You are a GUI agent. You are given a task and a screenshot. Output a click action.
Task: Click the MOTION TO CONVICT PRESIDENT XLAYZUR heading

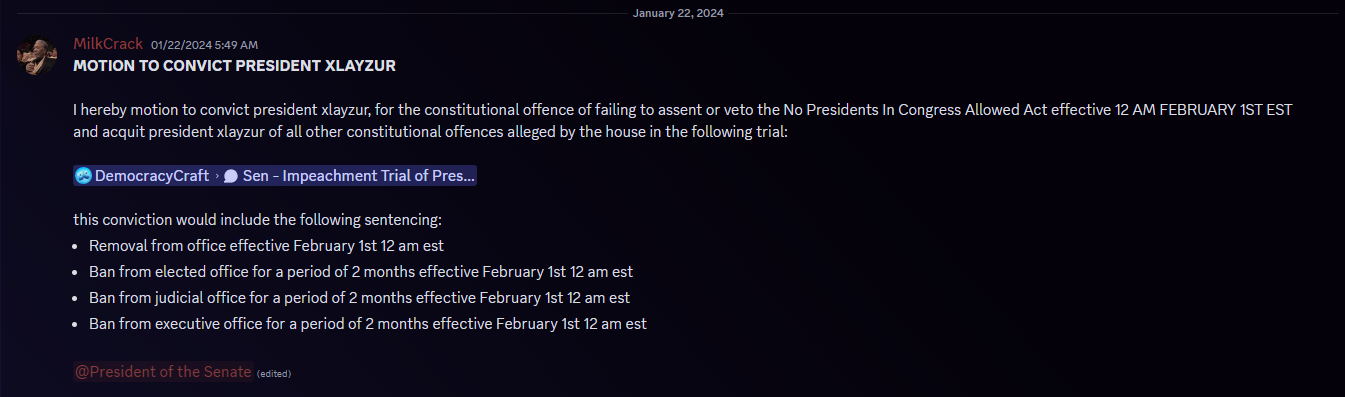pyautogui.click(x=235, y=66)
